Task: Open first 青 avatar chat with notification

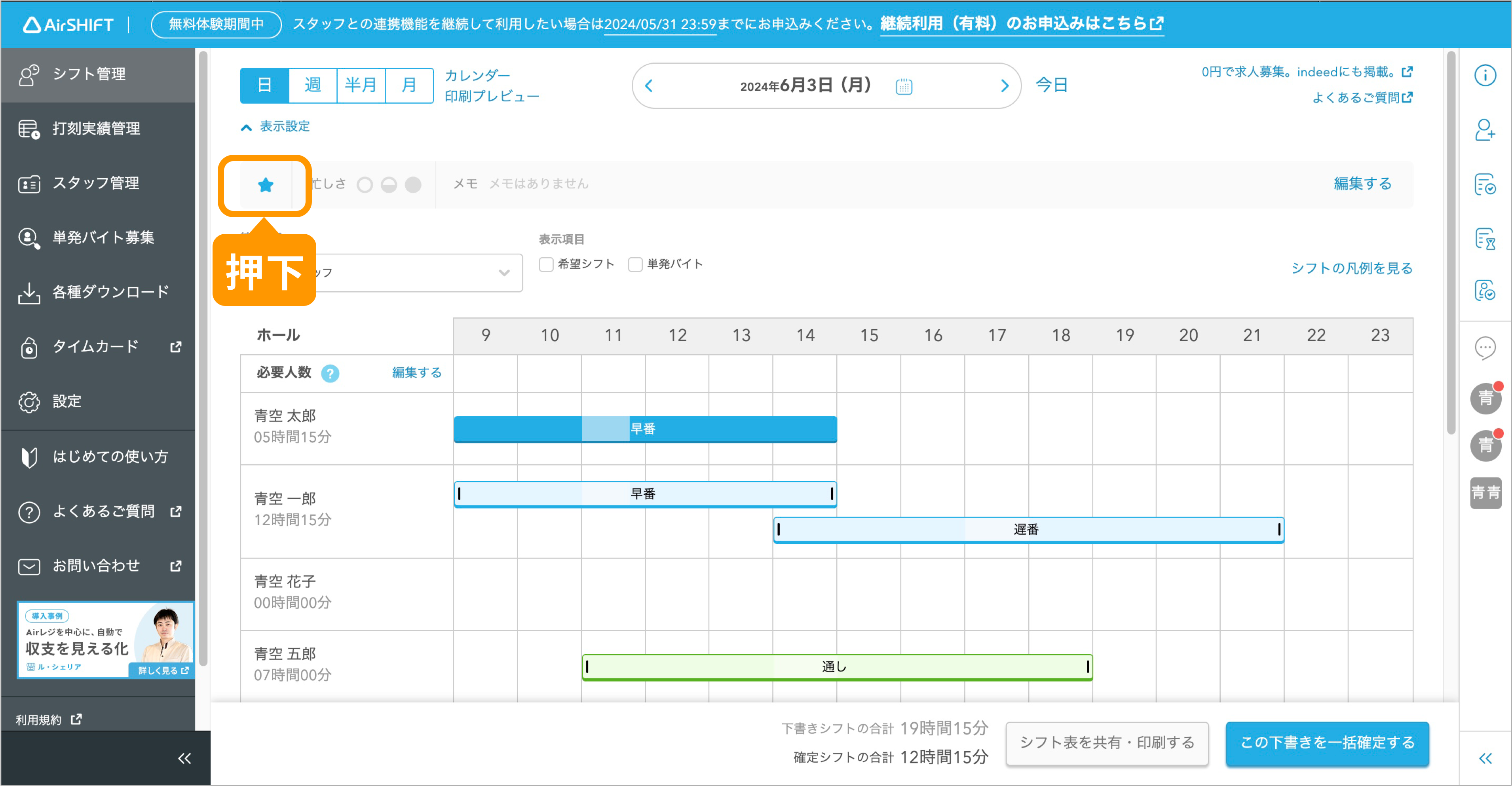Action: point(1485,398)
